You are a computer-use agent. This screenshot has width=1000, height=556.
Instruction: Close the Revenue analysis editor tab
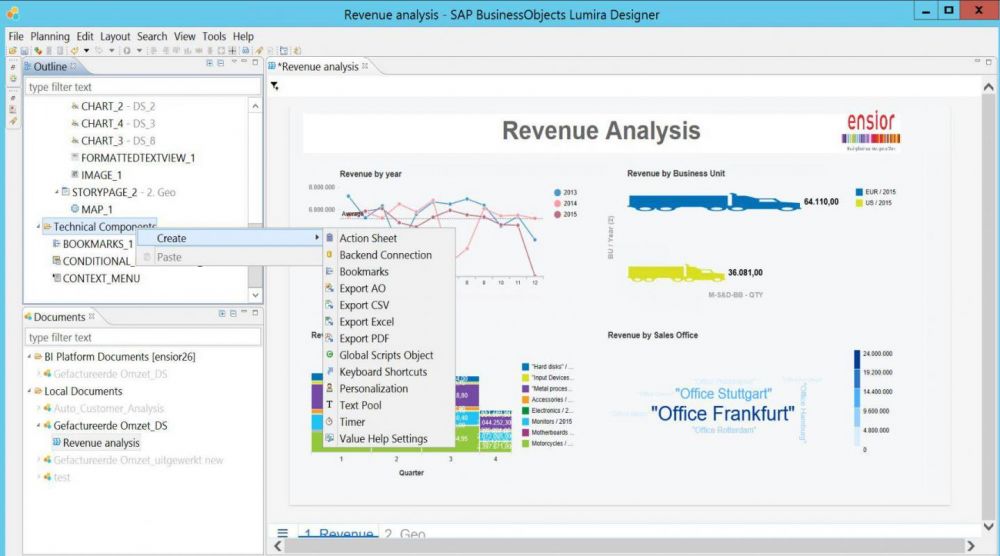365,66
